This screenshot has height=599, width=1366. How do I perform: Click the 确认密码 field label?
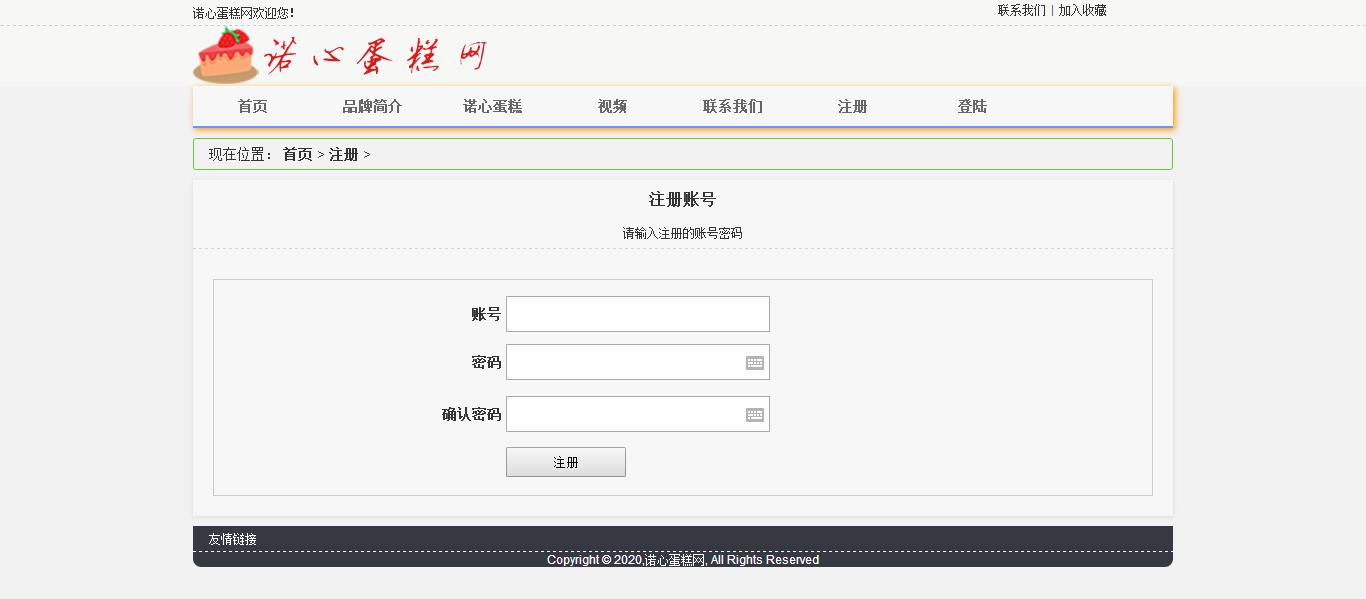coord(472,414)
